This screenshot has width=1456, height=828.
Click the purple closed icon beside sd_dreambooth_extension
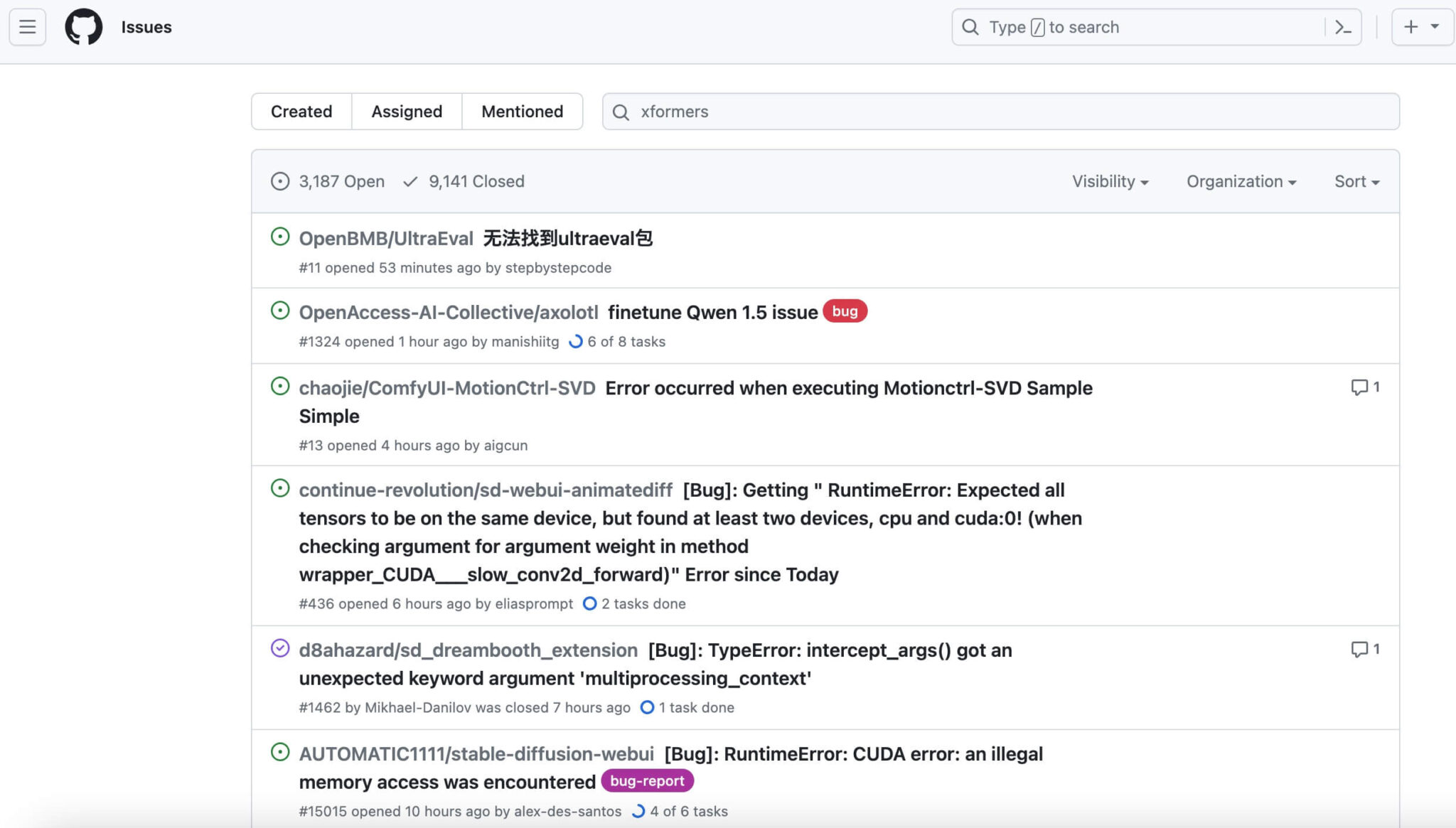[280, 648]
